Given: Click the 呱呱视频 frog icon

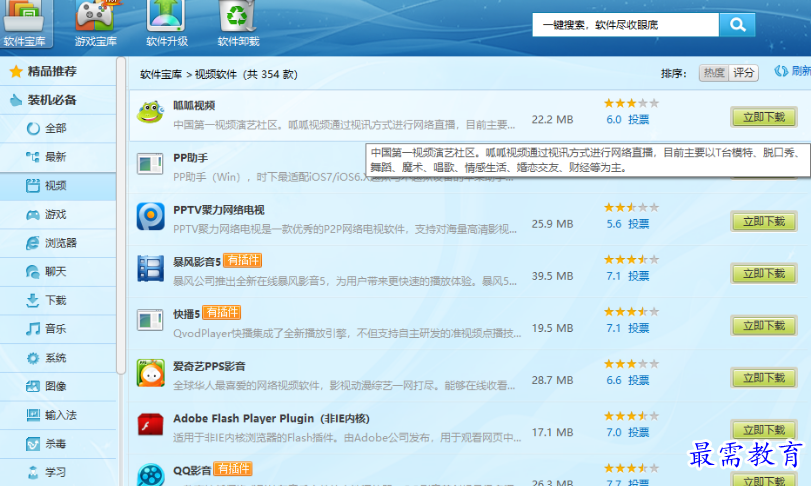Looking at the screenshot, I should [150, 112].
